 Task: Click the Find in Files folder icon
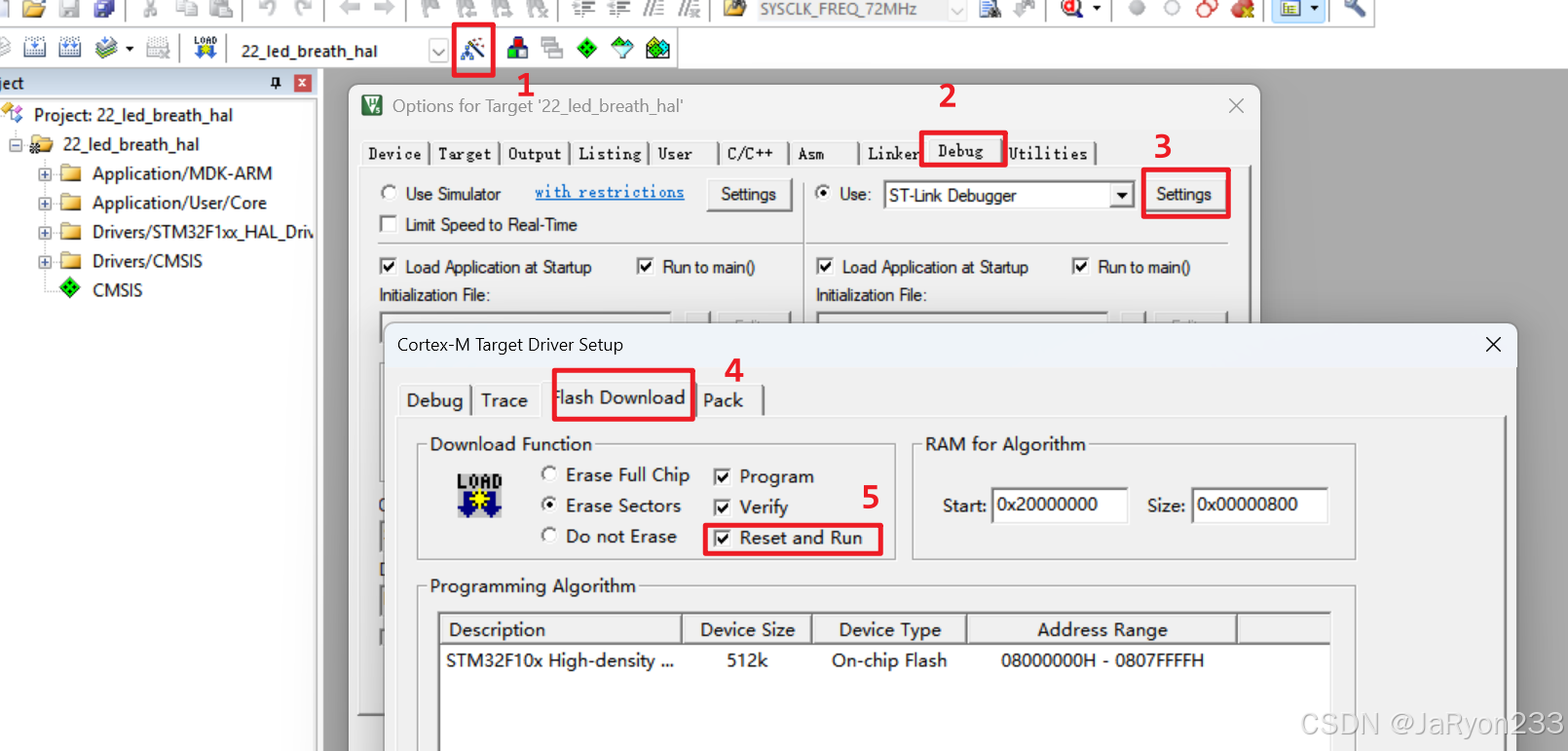pos(735,9)
